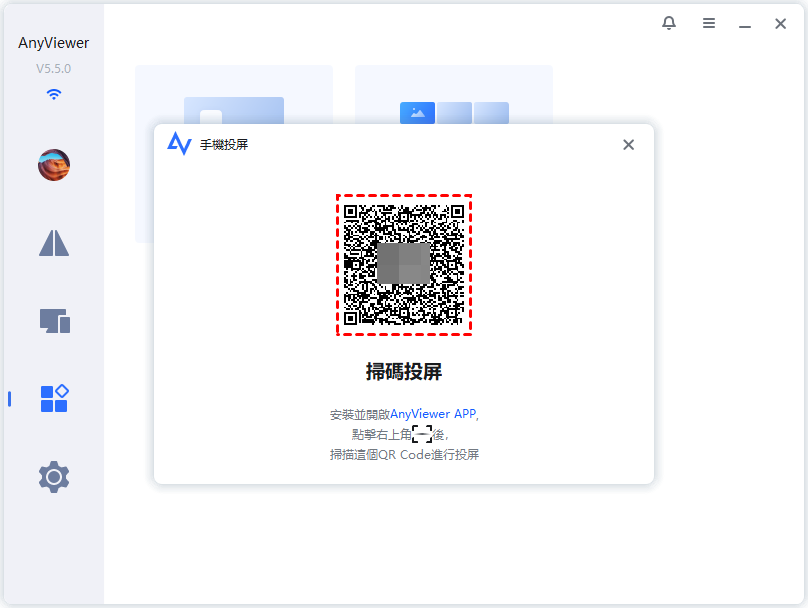
Task: Close the 手機投屏 dialog
Action: click(x=628, y=144)
